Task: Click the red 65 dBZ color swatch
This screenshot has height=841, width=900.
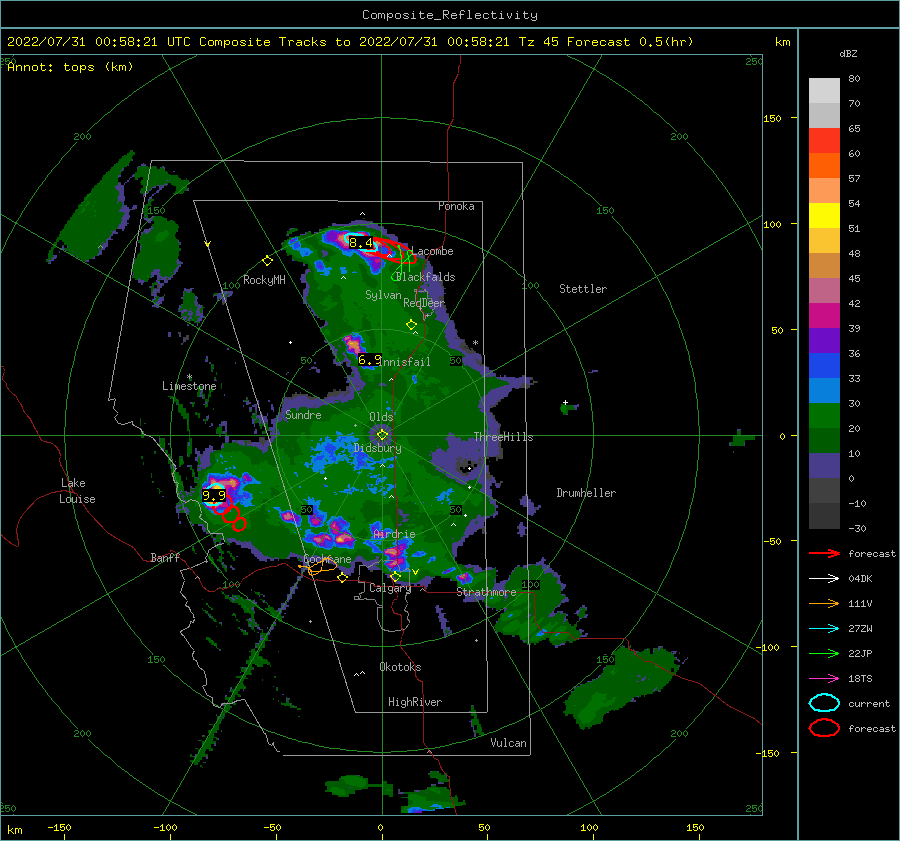Action: pos(824,141)
